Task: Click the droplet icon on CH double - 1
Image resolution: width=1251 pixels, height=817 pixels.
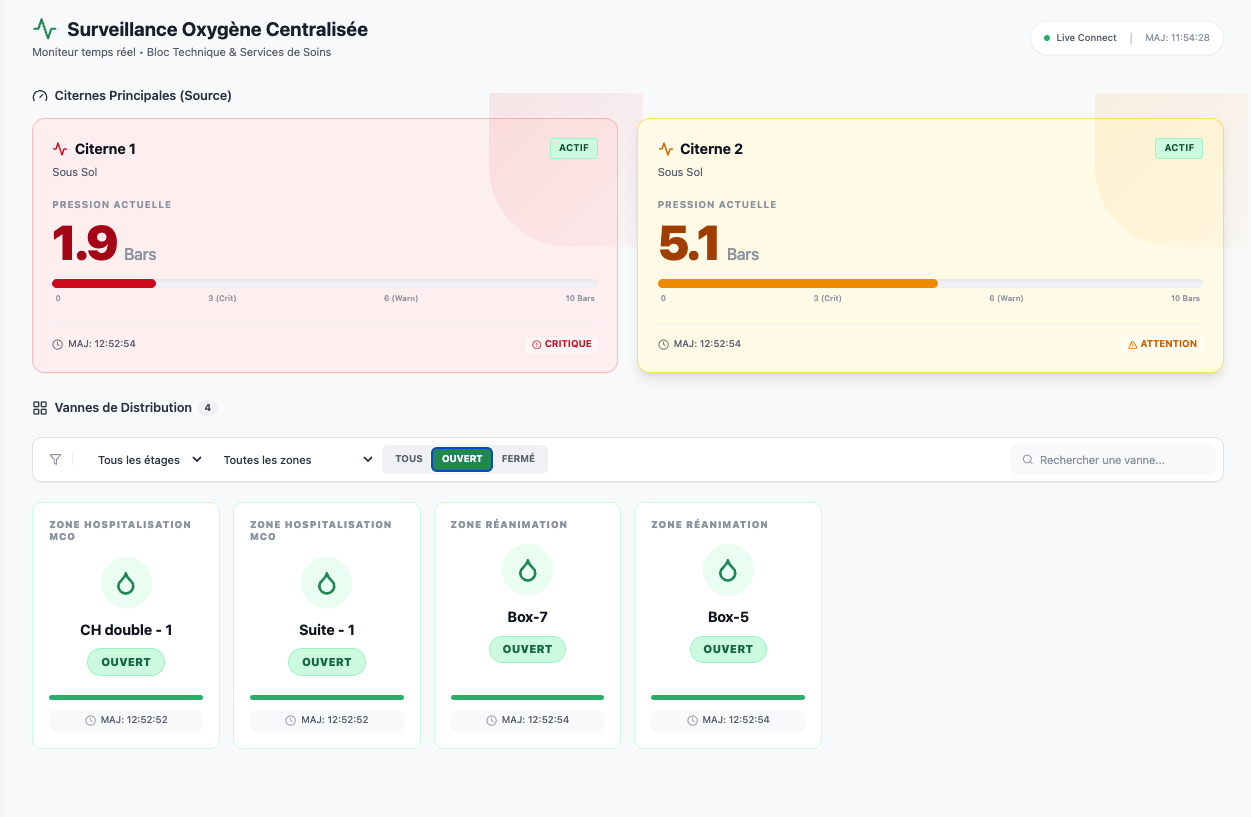Action: pos(126,583)
